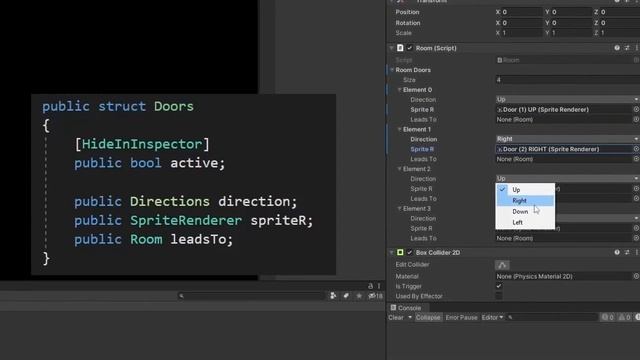Image resolution: width=640 pixels, height=360 pixels.
Task: Open object picker for Element 3 Sprite R
Action: click(636, 228)
